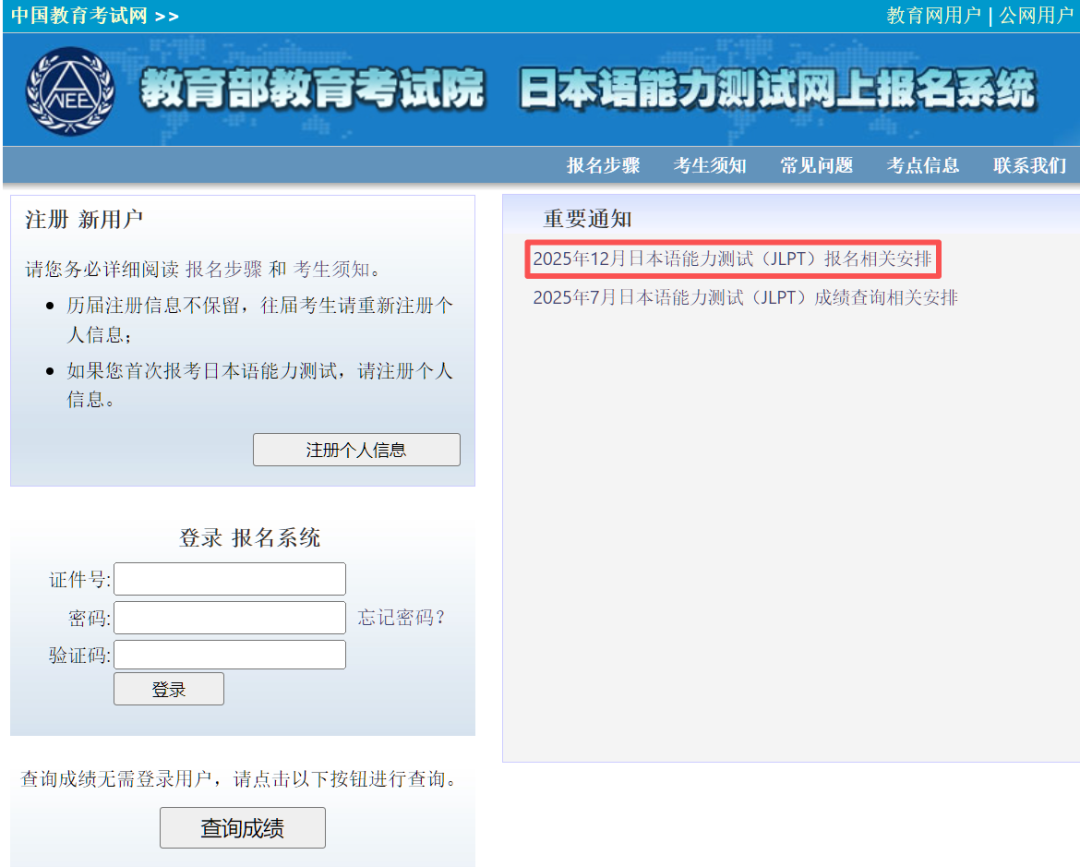Click the 日本语能力测试网上报名系统 banner title

[x=778, y=90]
